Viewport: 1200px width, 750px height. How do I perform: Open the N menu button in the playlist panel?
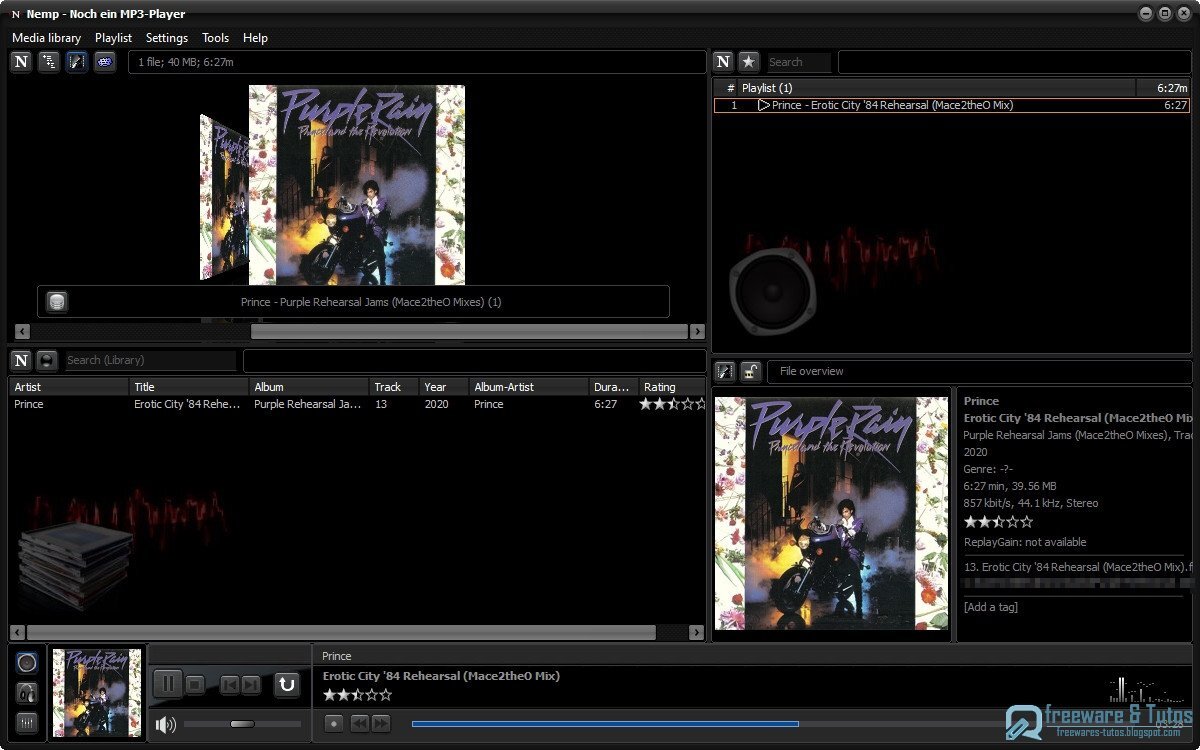(724, 62)
